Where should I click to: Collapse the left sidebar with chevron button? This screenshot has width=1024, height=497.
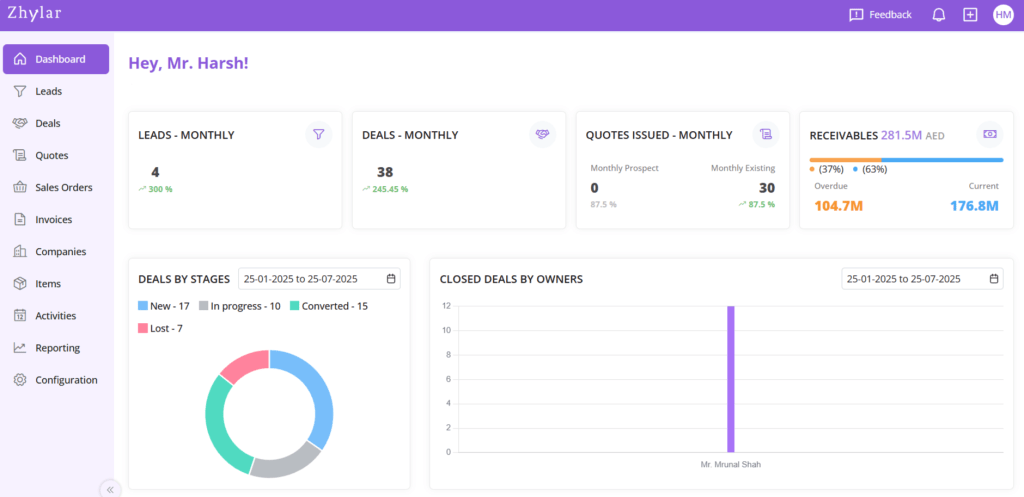109,489
